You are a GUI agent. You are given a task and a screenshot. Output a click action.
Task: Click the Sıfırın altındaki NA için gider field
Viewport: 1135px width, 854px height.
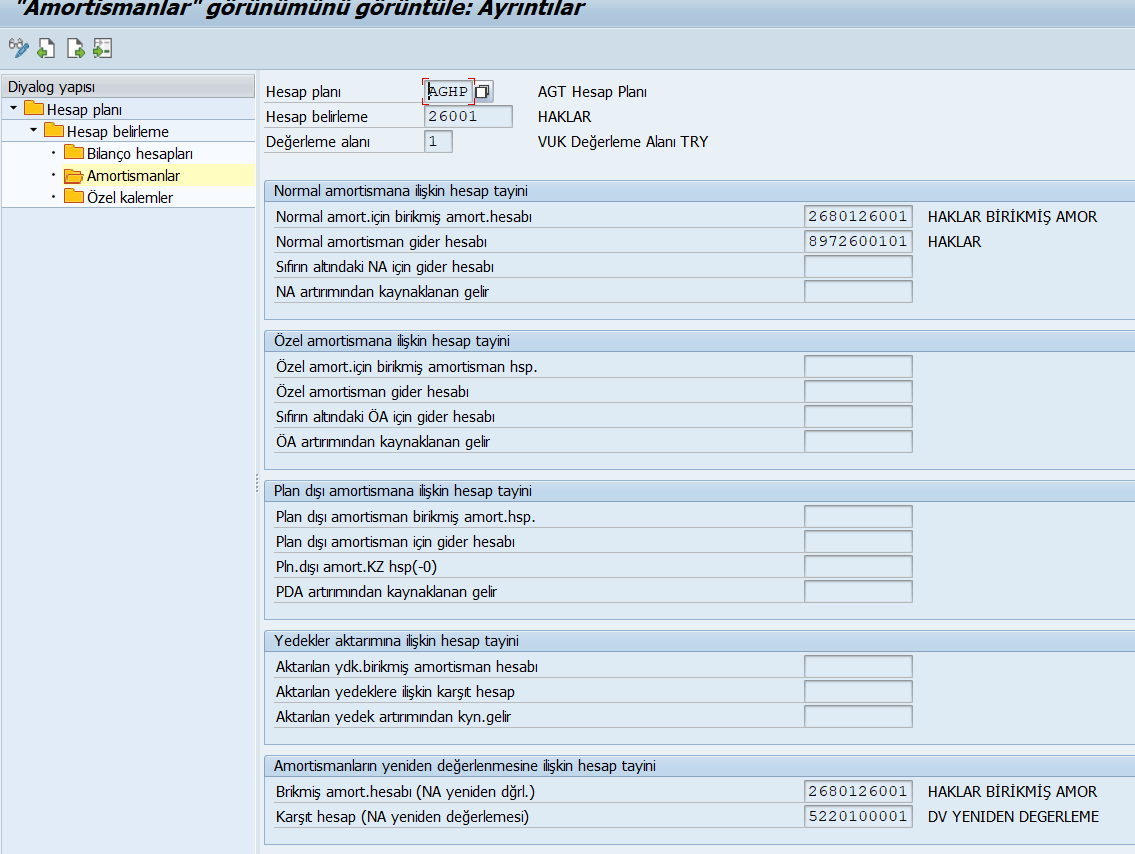858,266
